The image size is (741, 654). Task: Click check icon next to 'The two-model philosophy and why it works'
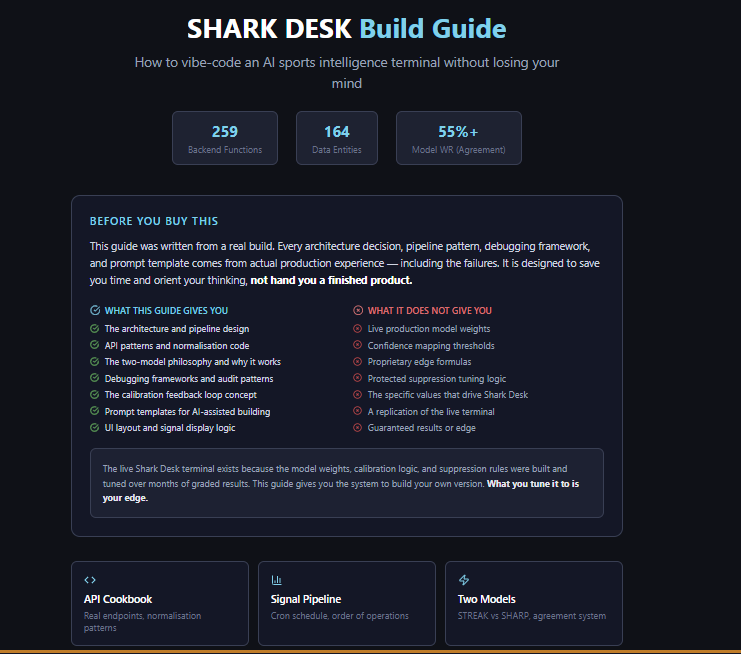click(x=95, y=361)
